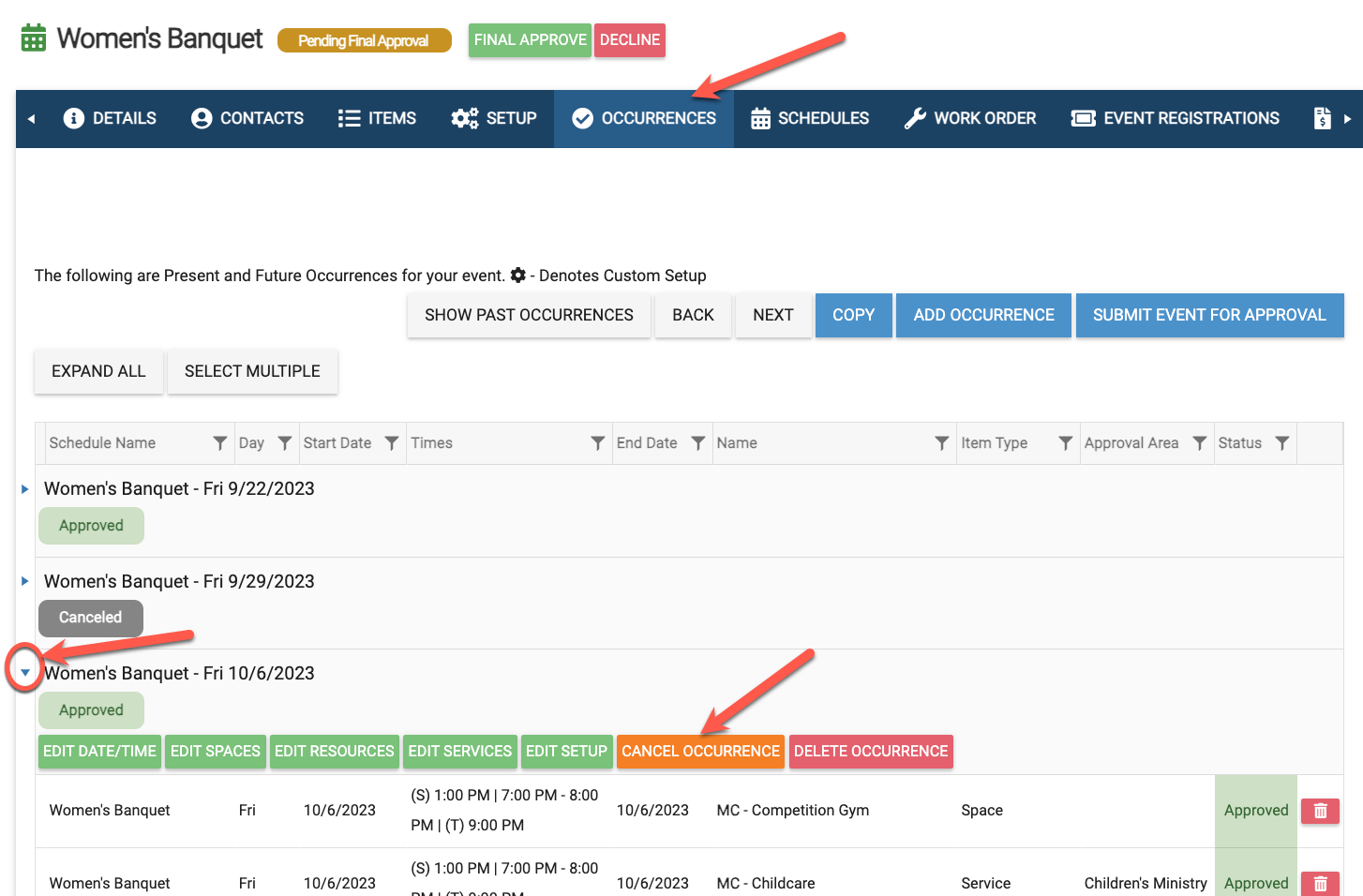Screen dimensions: 1363x896
Task: Click the Item Type filter funnel icon
Action: click(1065, 443)
